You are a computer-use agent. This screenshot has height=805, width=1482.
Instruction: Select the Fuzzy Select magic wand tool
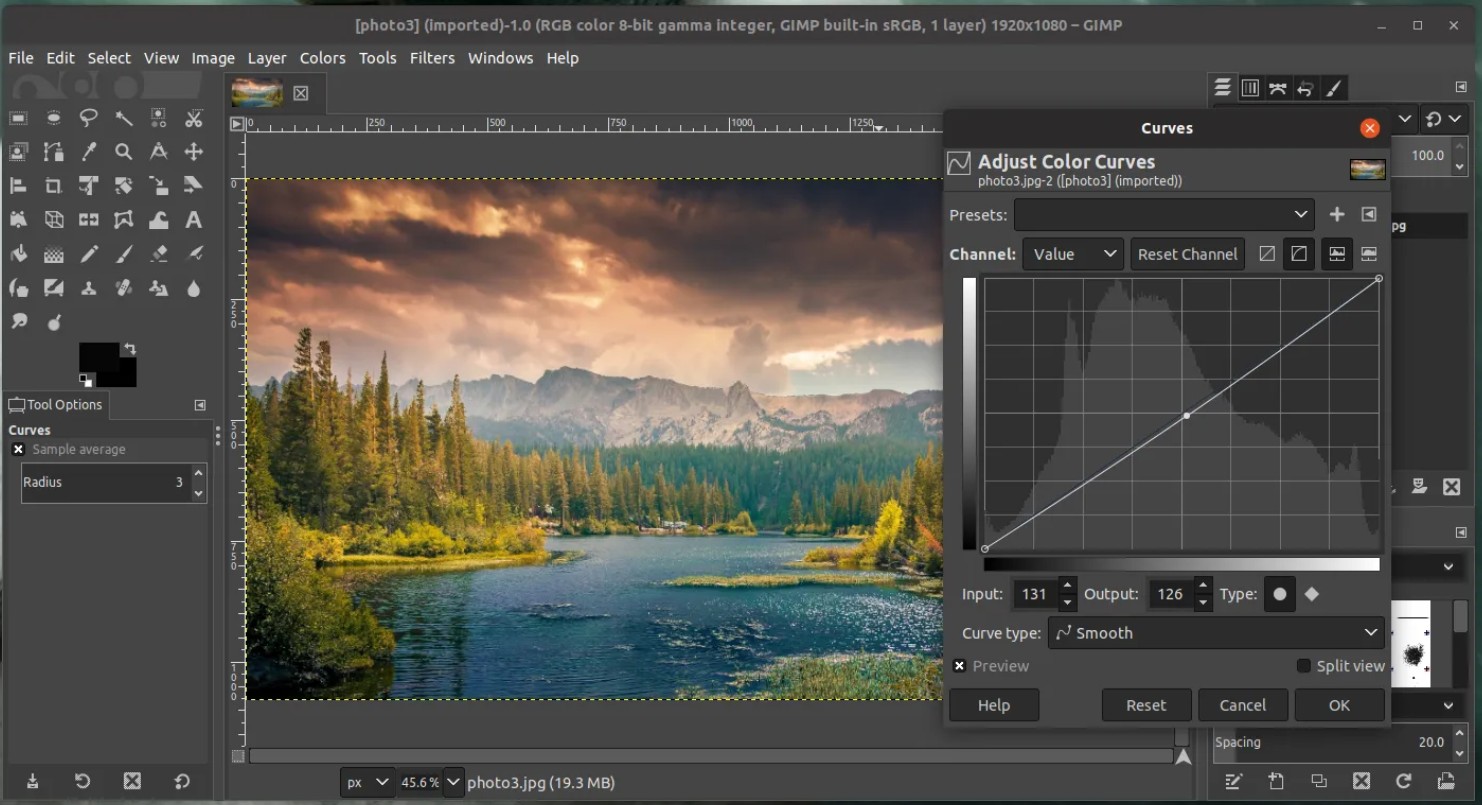coord(124,119)
